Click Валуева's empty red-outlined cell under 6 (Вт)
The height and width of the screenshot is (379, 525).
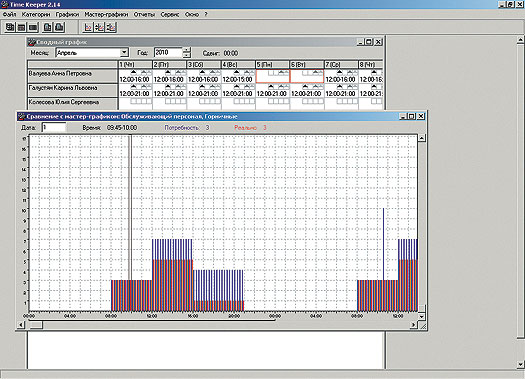307,76
